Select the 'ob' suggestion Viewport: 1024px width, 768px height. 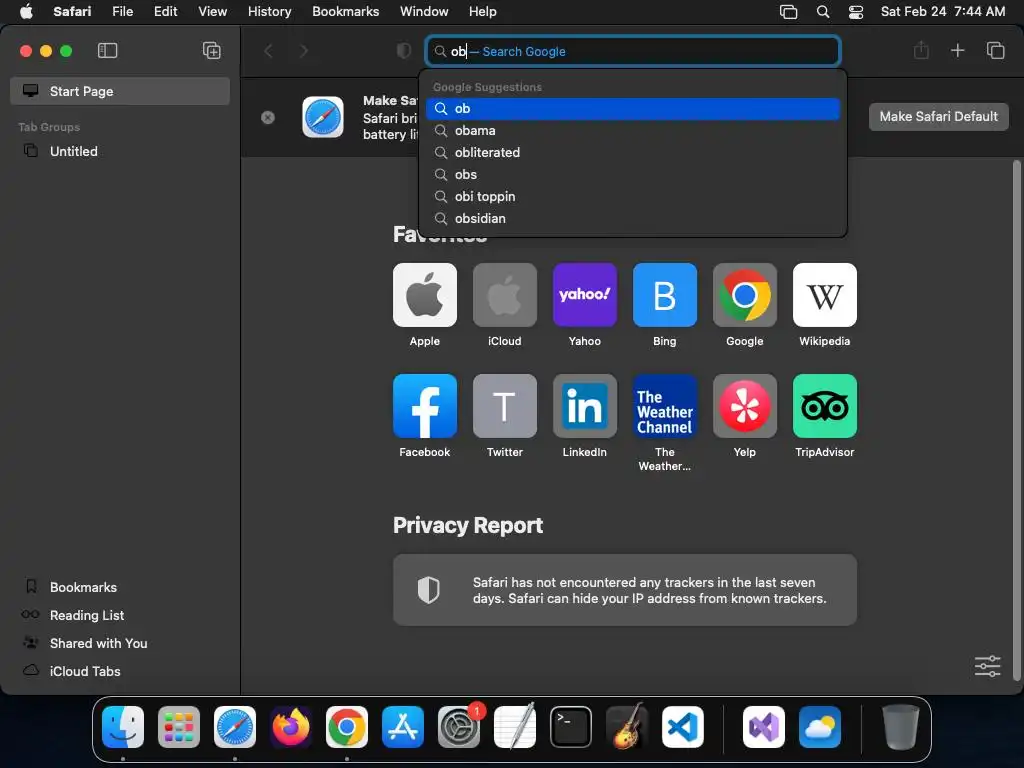(x=632, y=108)
